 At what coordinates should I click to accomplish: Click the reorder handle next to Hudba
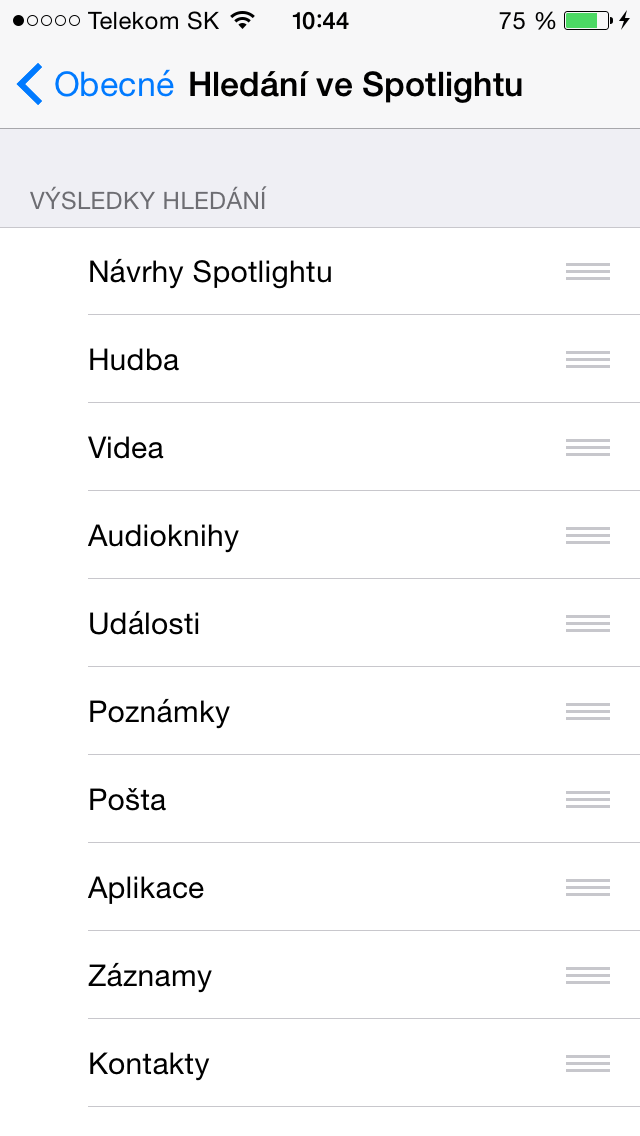coord(587,360)
